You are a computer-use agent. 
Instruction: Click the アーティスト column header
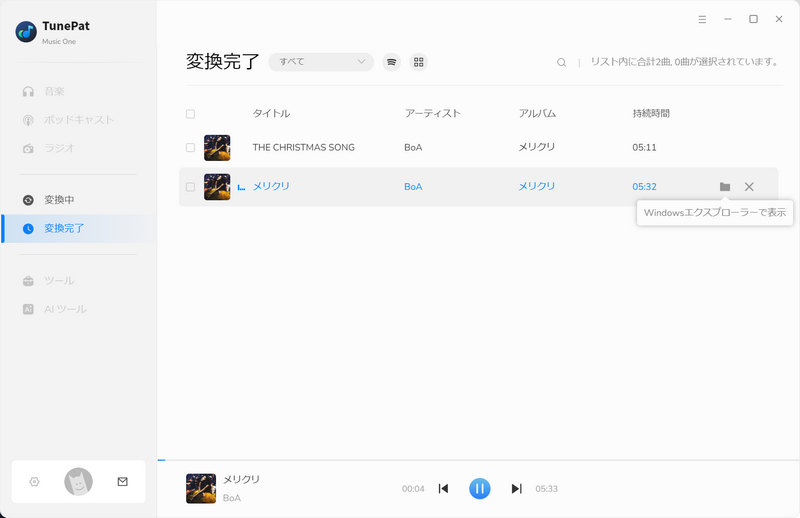433,113
